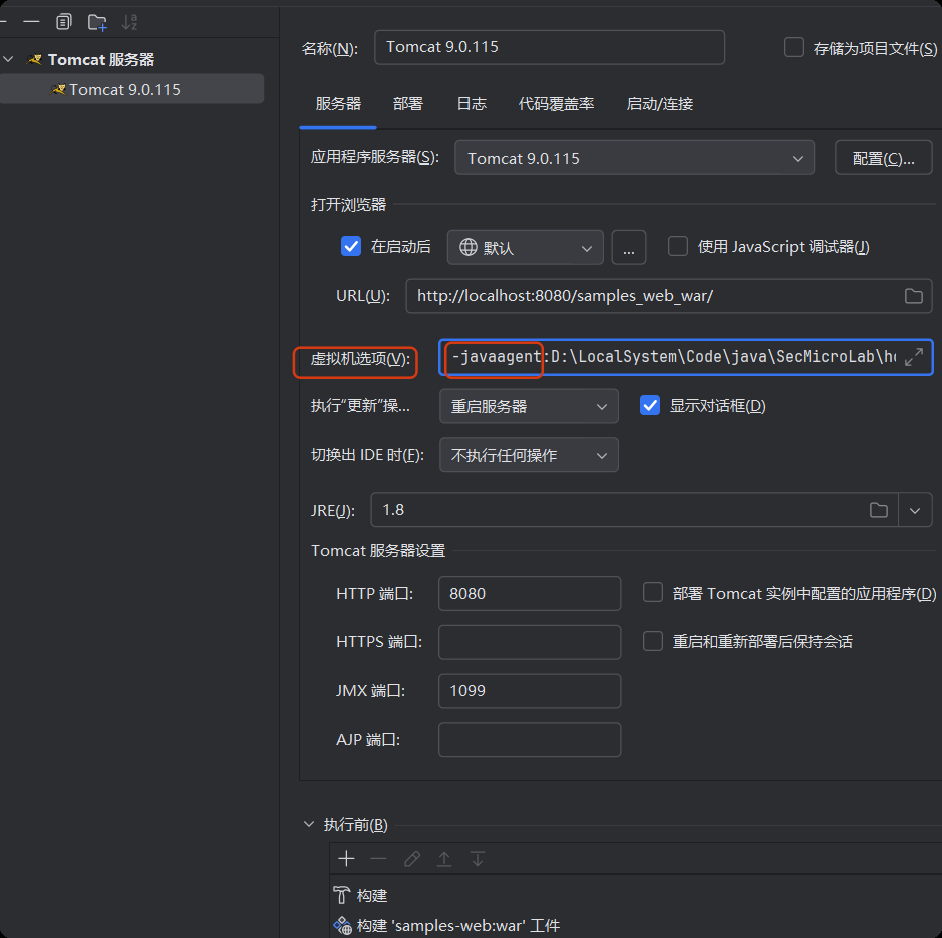This screenshot has height=938, width=942.
Task: Enable 重启和重新部署后保持会话 checkbox
Action: pyautogui.click(x=652, y=641)
